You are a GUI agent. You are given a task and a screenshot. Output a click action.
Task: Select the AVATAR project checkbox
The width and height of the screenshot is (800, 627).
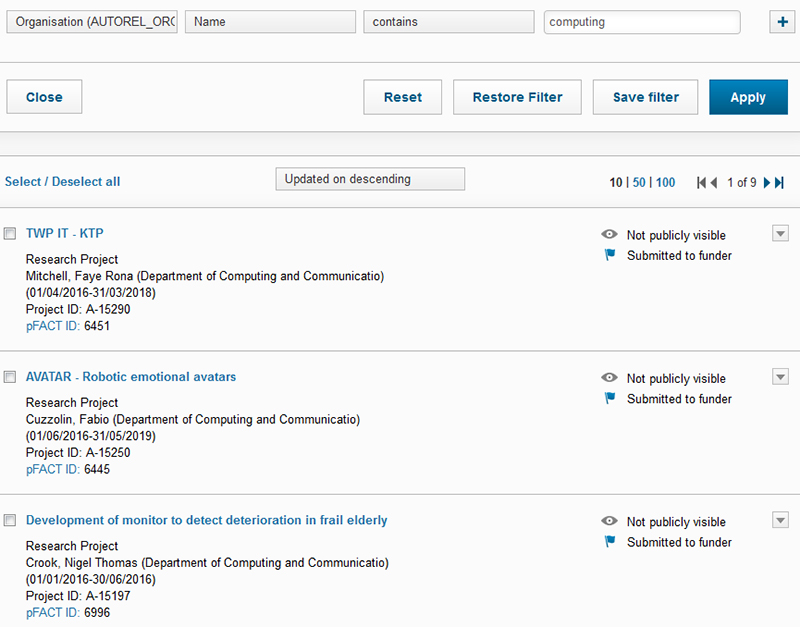click(x=10, y=377)
